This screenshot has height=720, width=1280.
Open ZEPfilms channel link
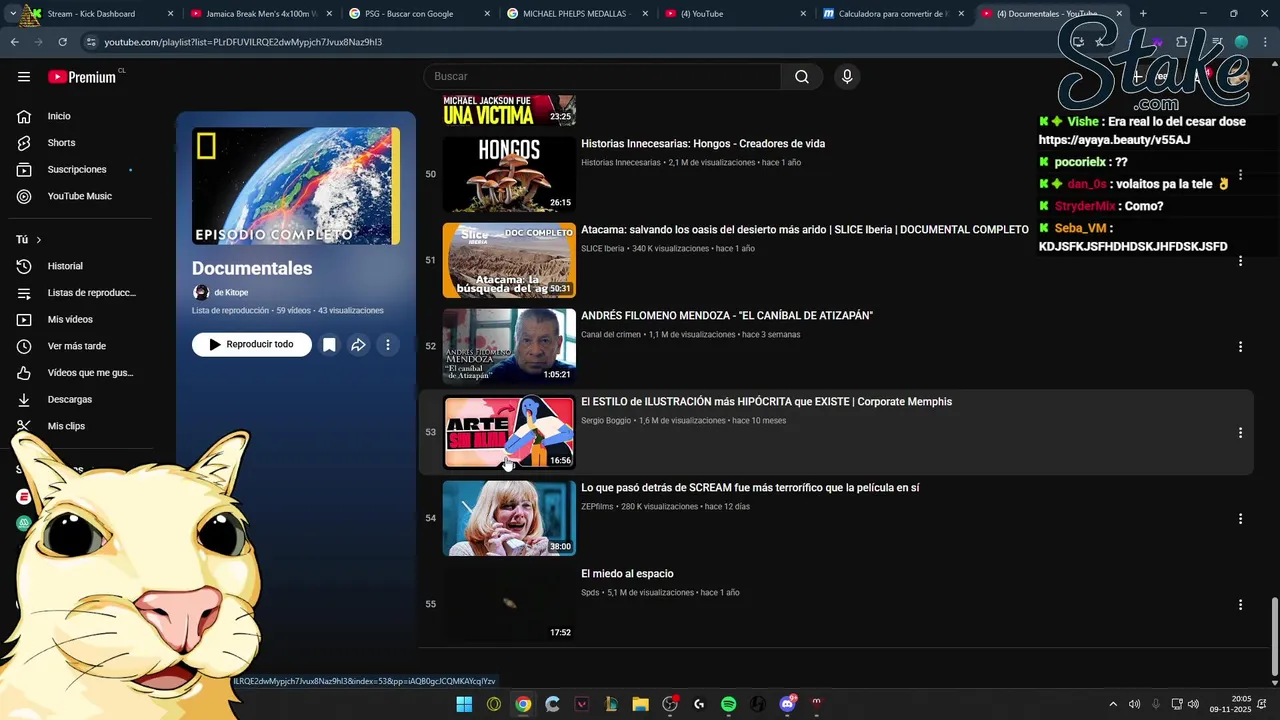pyautogui.click(x=597, y=507)
